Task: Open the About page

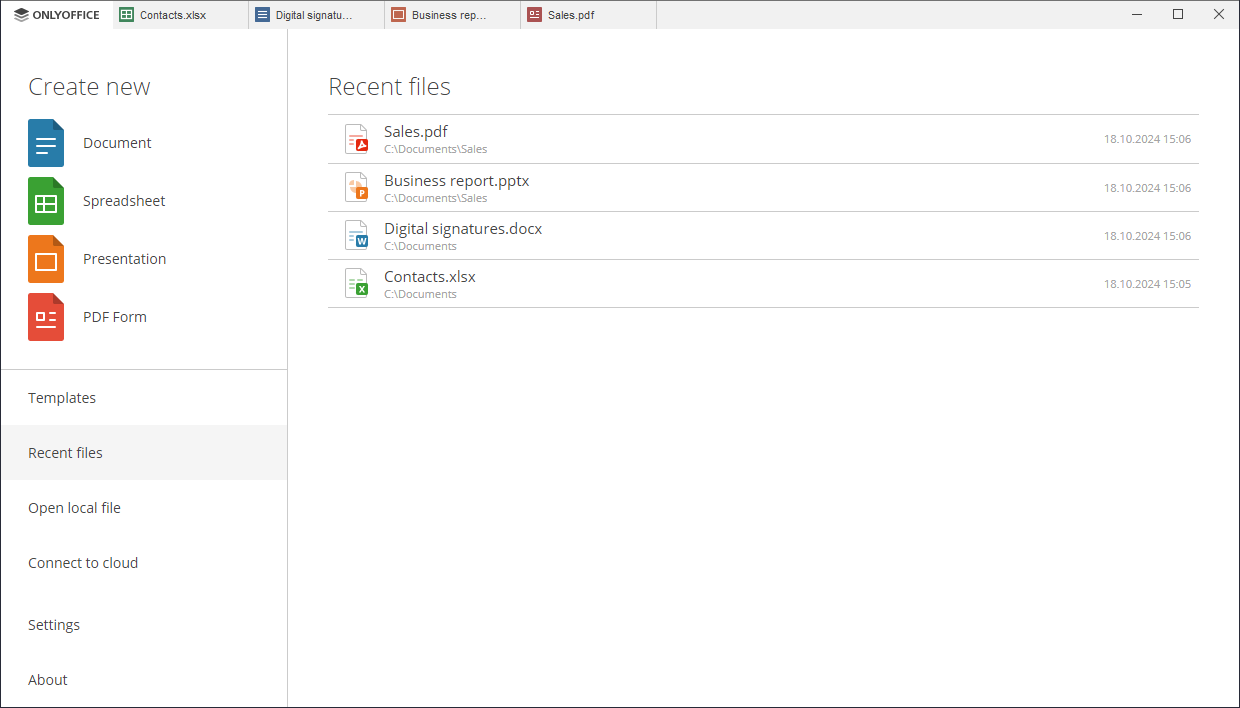Action: pos(48,680)
